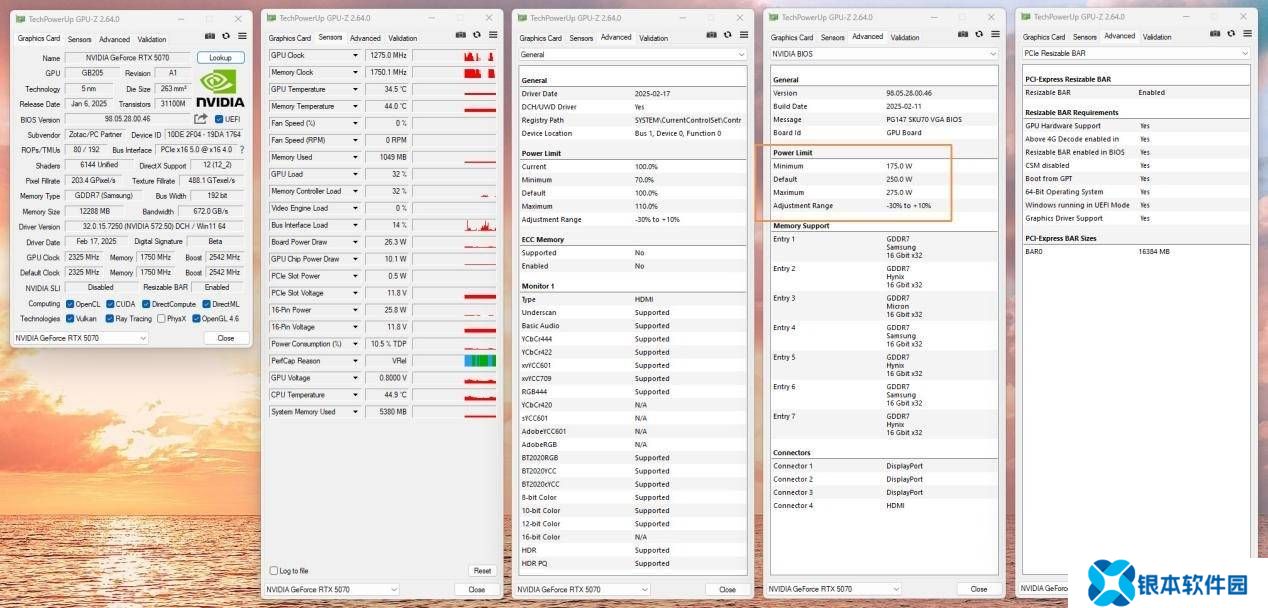Open the PCIe Resizable BAR category dropdown

click(1136, 53)
